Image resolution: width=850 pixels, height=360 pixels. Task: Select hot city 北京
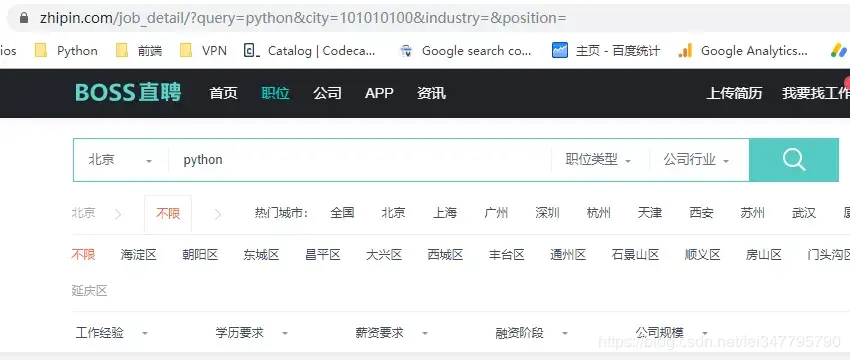[x=393, y=213]
